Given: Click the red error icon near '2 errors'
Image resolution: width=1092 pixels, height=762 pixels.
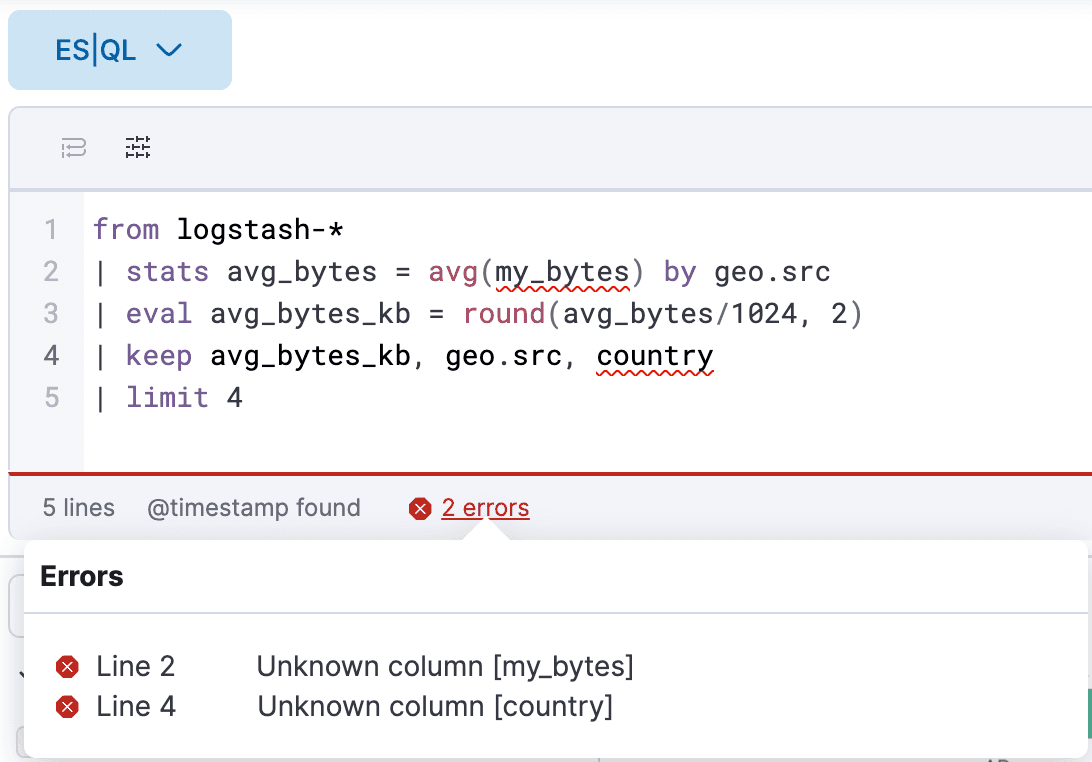Looking at the screenshot, I should point(419,508).
